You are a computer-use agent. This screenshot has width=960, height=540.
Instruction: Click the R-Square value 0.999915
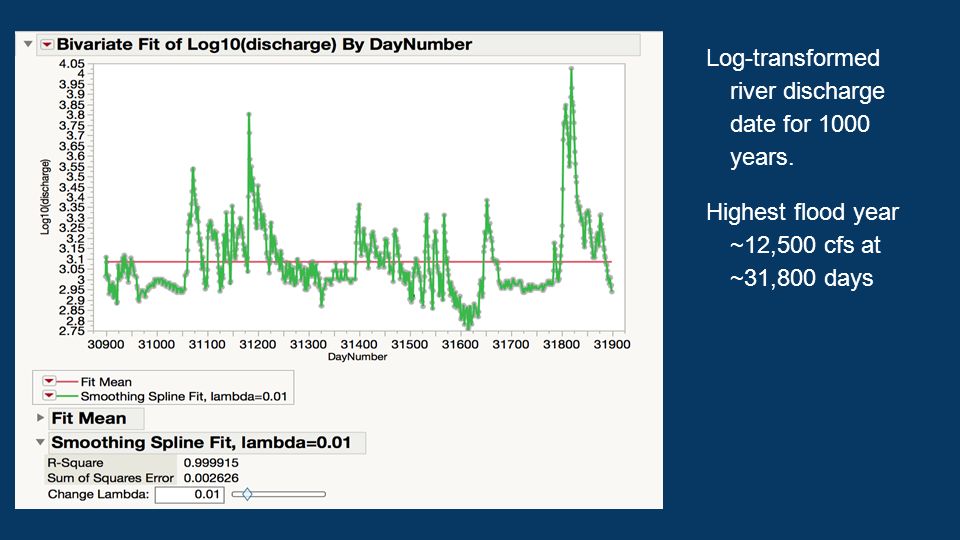[x=211, y=463]
